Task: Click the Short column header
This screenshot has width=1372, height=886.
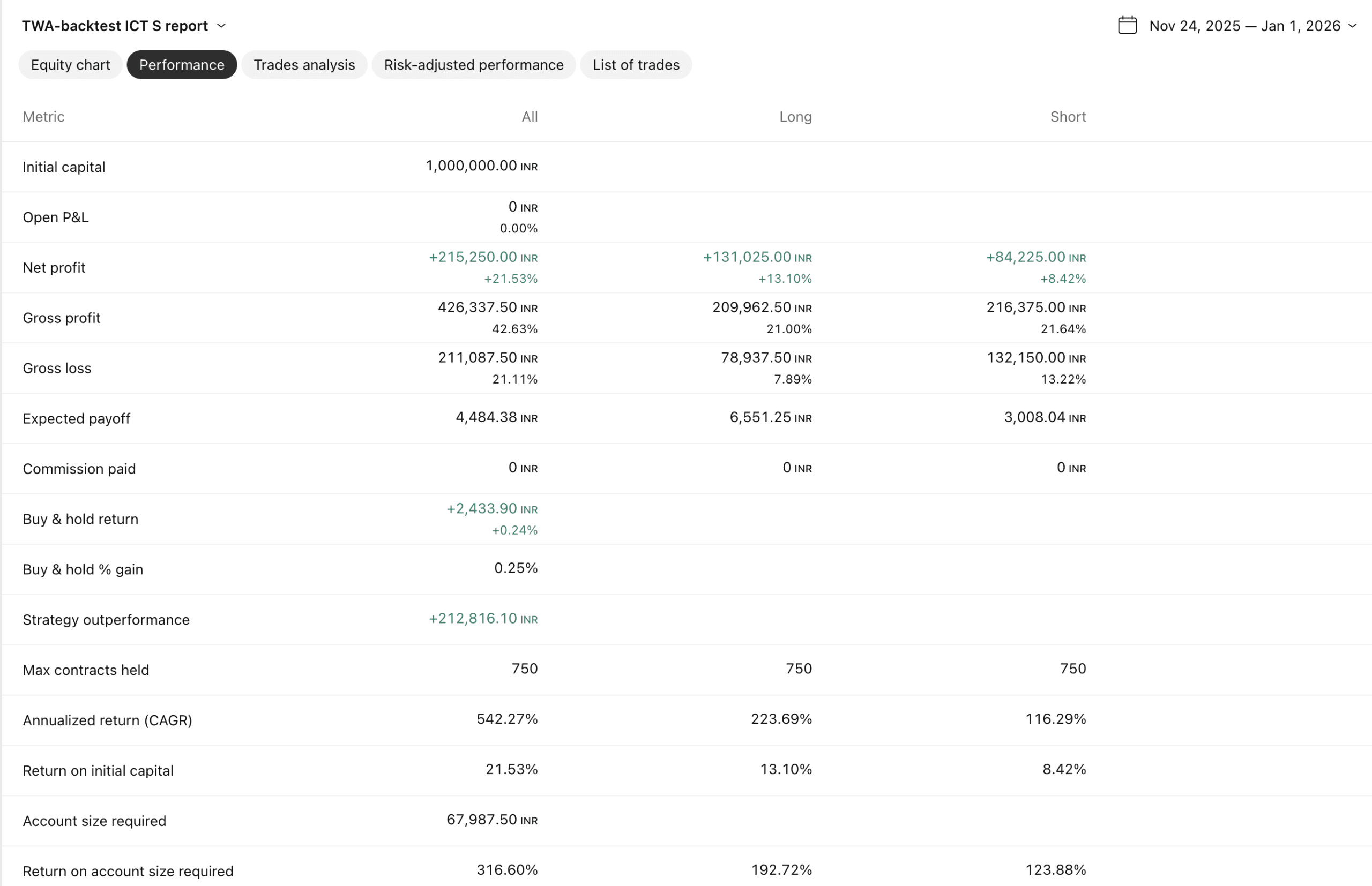Action: coord(1068,116)
